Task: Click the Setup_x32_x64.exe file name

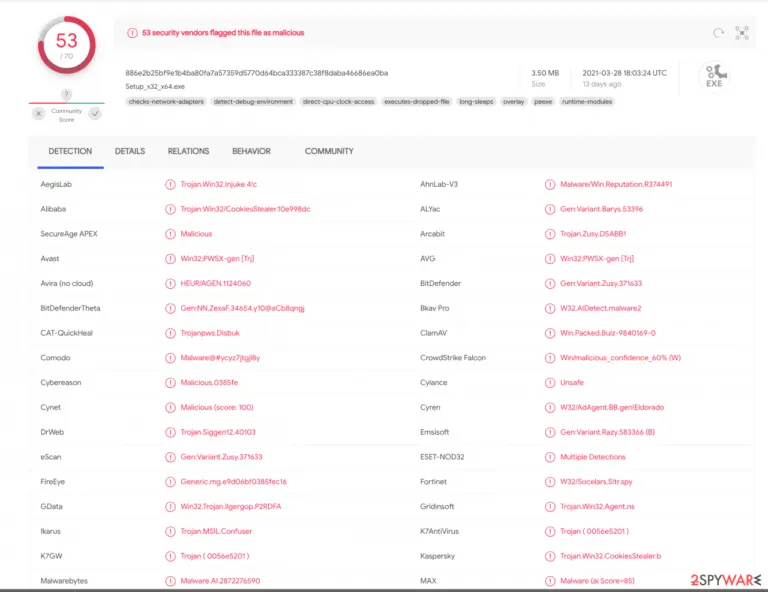Action: (x=155, y=87)
